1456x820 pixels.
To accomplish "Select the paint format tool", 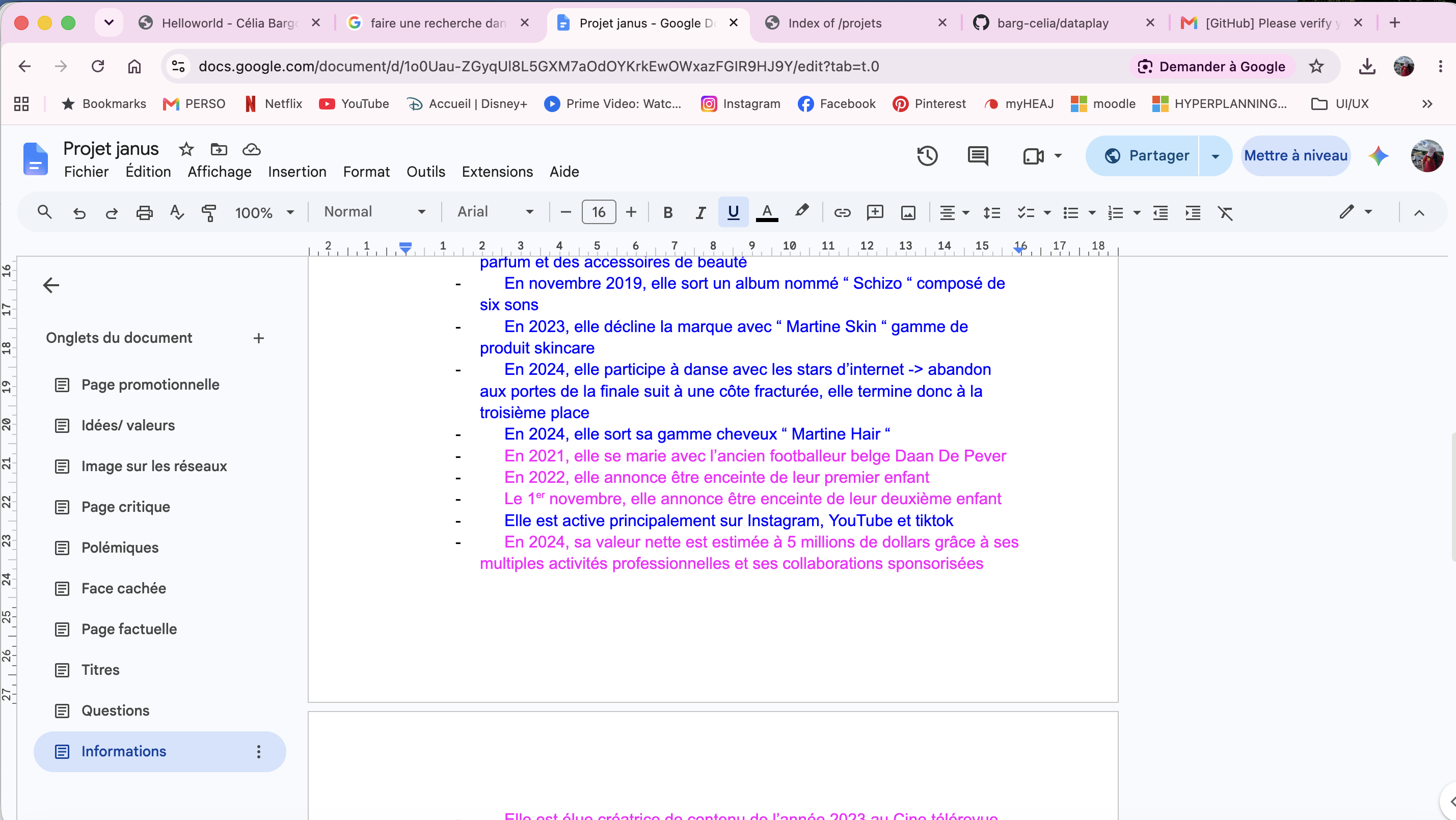I will (x=209, y=212).
